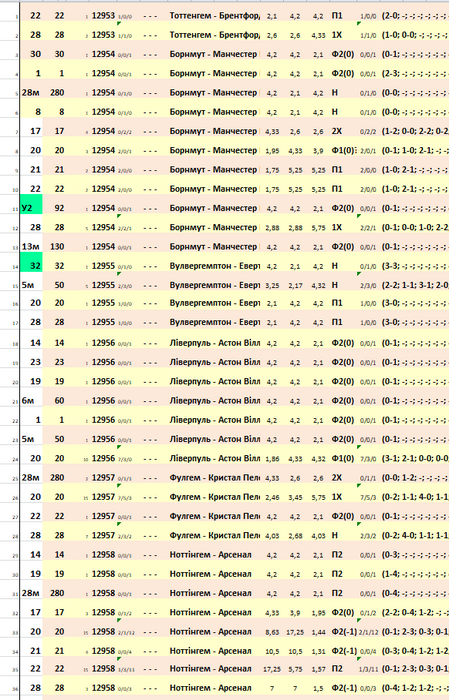
Task: Select the "1,44" odds cell
Action: [x=318, y=632]
